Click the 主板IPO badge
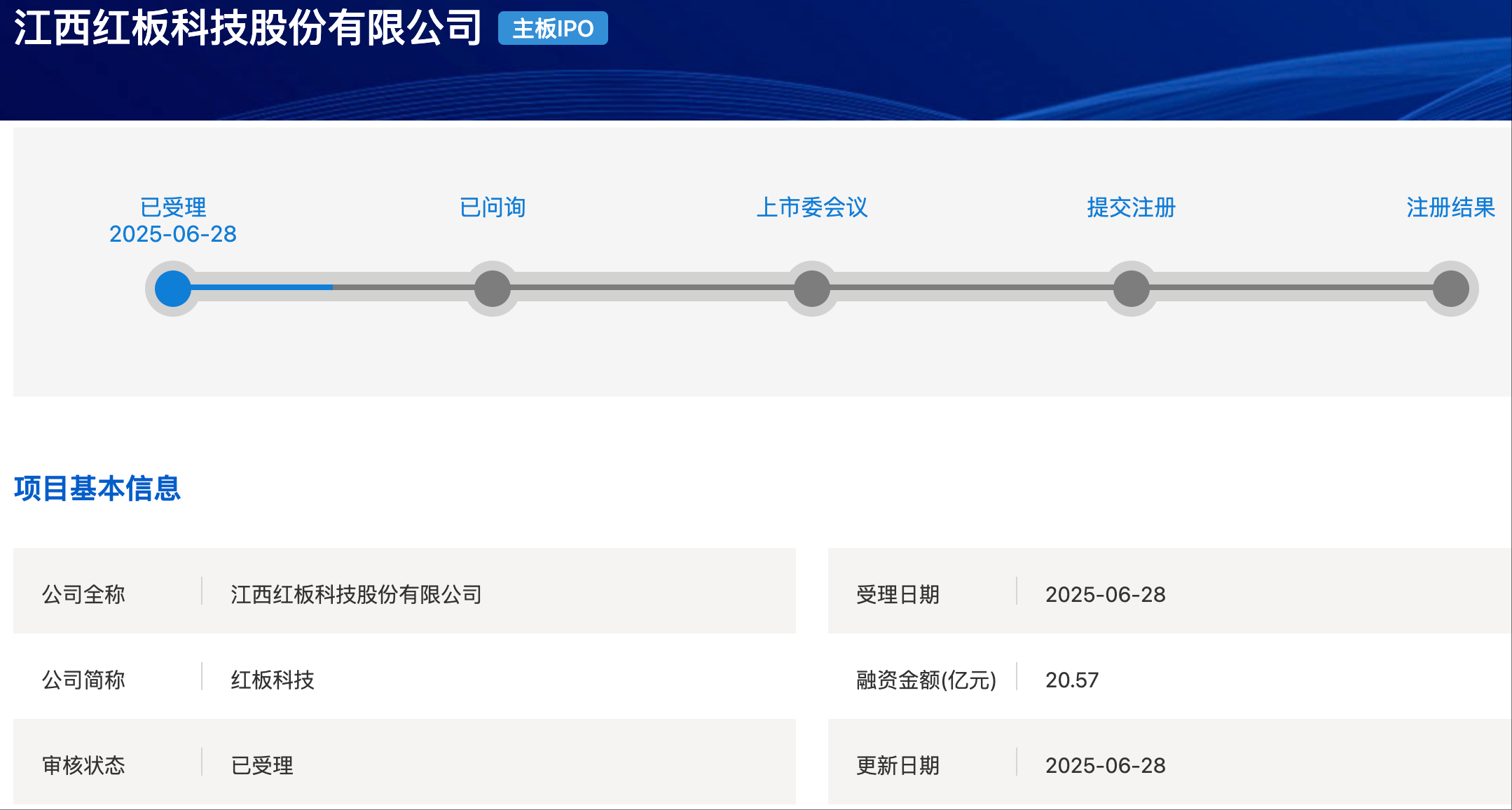Viewport: 1512px width, 810px height. (553, 29)
